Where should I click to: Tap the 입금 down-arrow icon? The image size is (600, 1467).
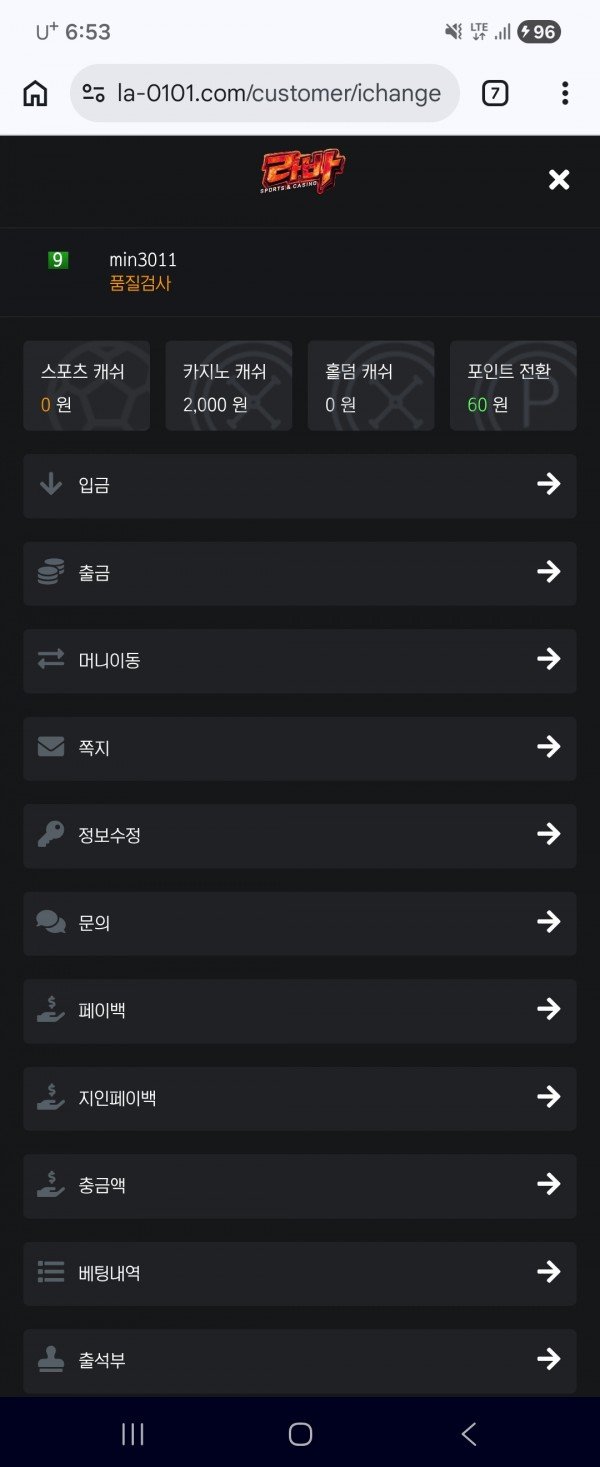(51, 485)
